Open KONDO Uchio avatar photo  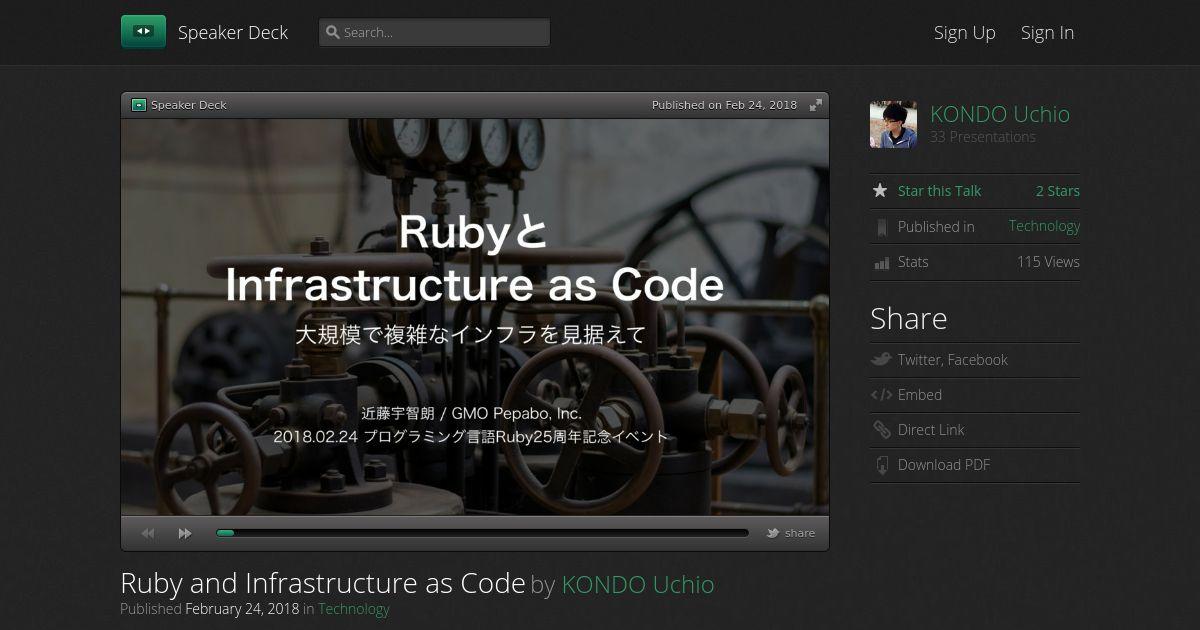click(893, 124)
